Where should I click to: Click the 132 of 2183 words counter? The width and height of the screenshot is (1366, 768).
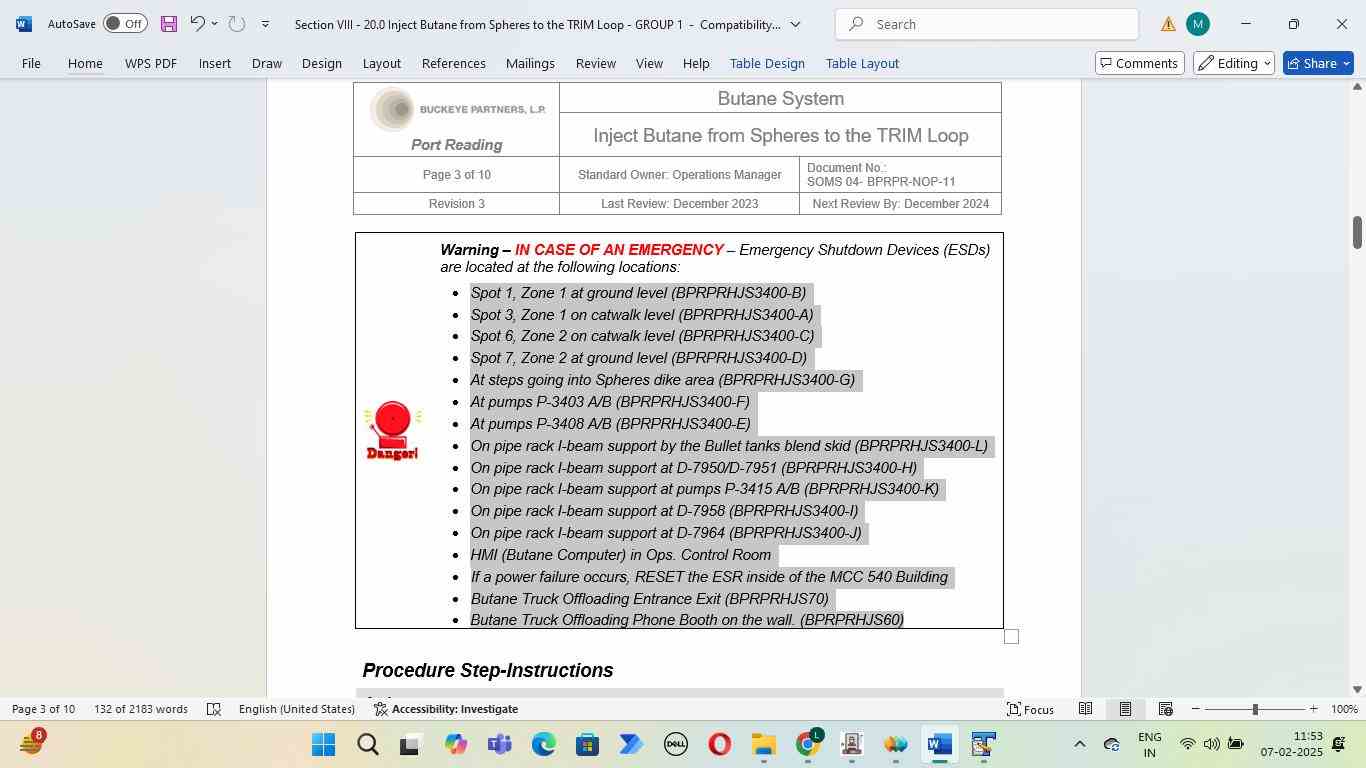(141, 709)
